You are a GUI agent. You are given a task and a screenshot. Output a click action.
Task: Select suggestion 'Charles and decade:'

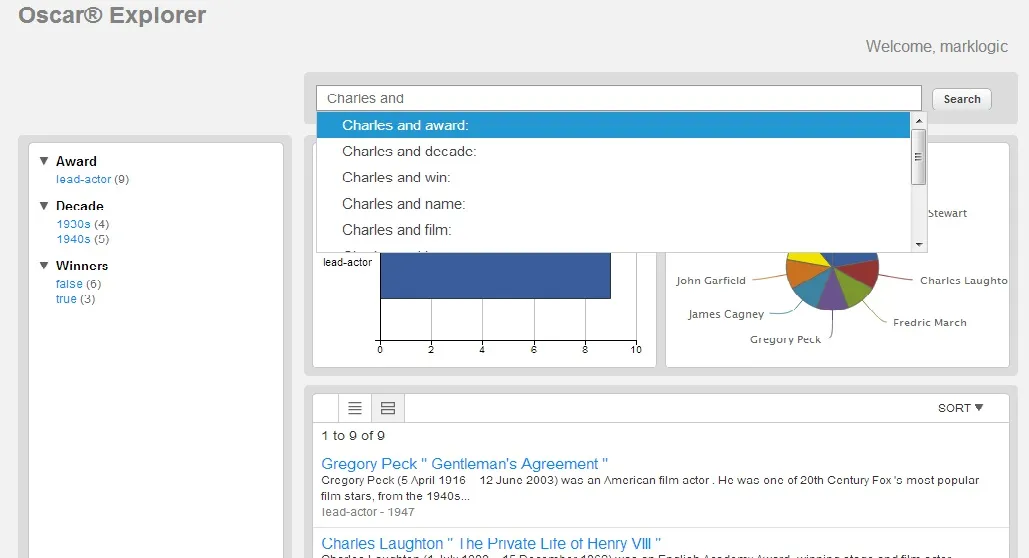click(x=613, y=151)
